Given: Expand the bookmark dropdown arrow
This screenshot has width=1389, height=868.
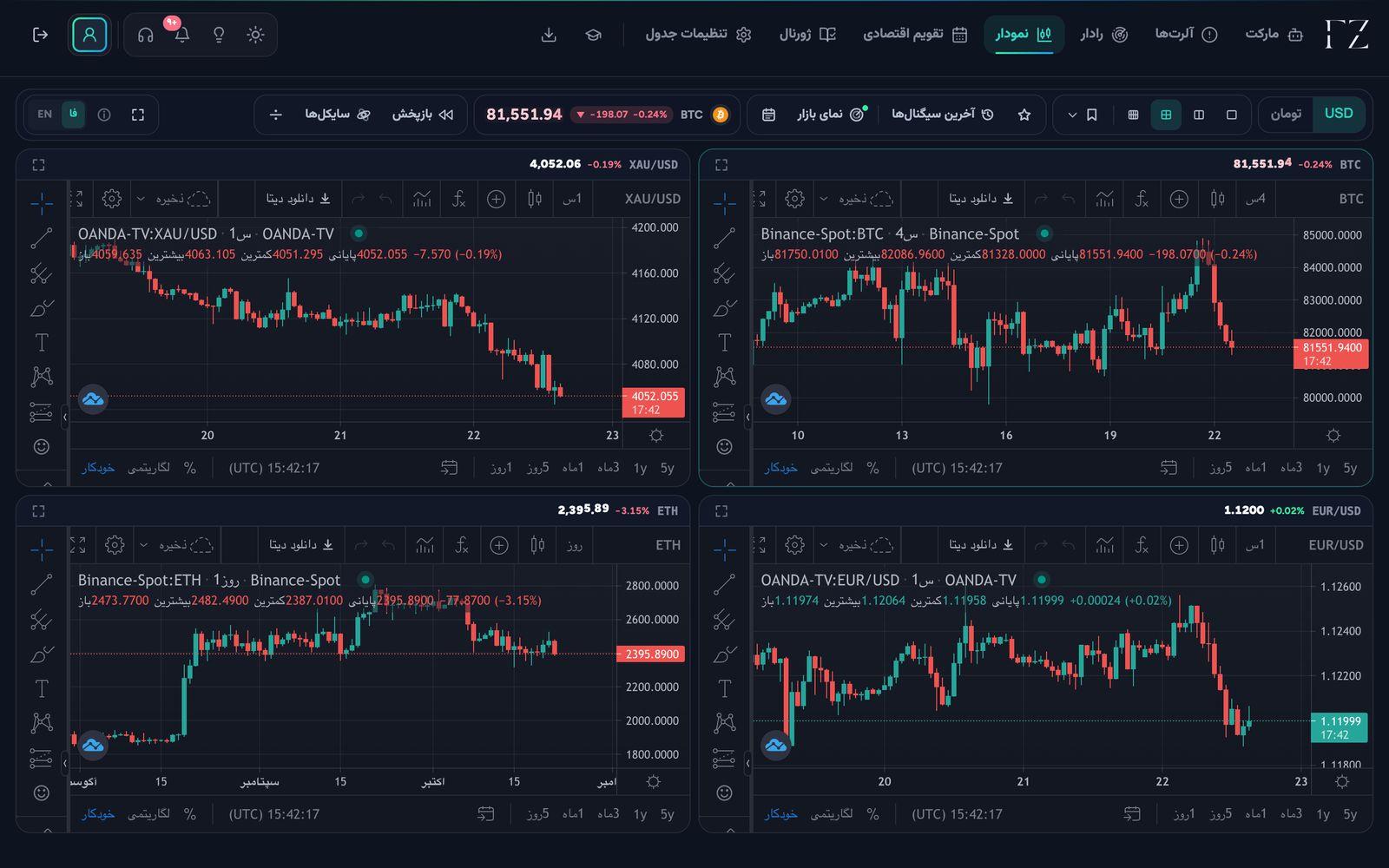Looking at the screenshot, I should tap(1072, 115).
